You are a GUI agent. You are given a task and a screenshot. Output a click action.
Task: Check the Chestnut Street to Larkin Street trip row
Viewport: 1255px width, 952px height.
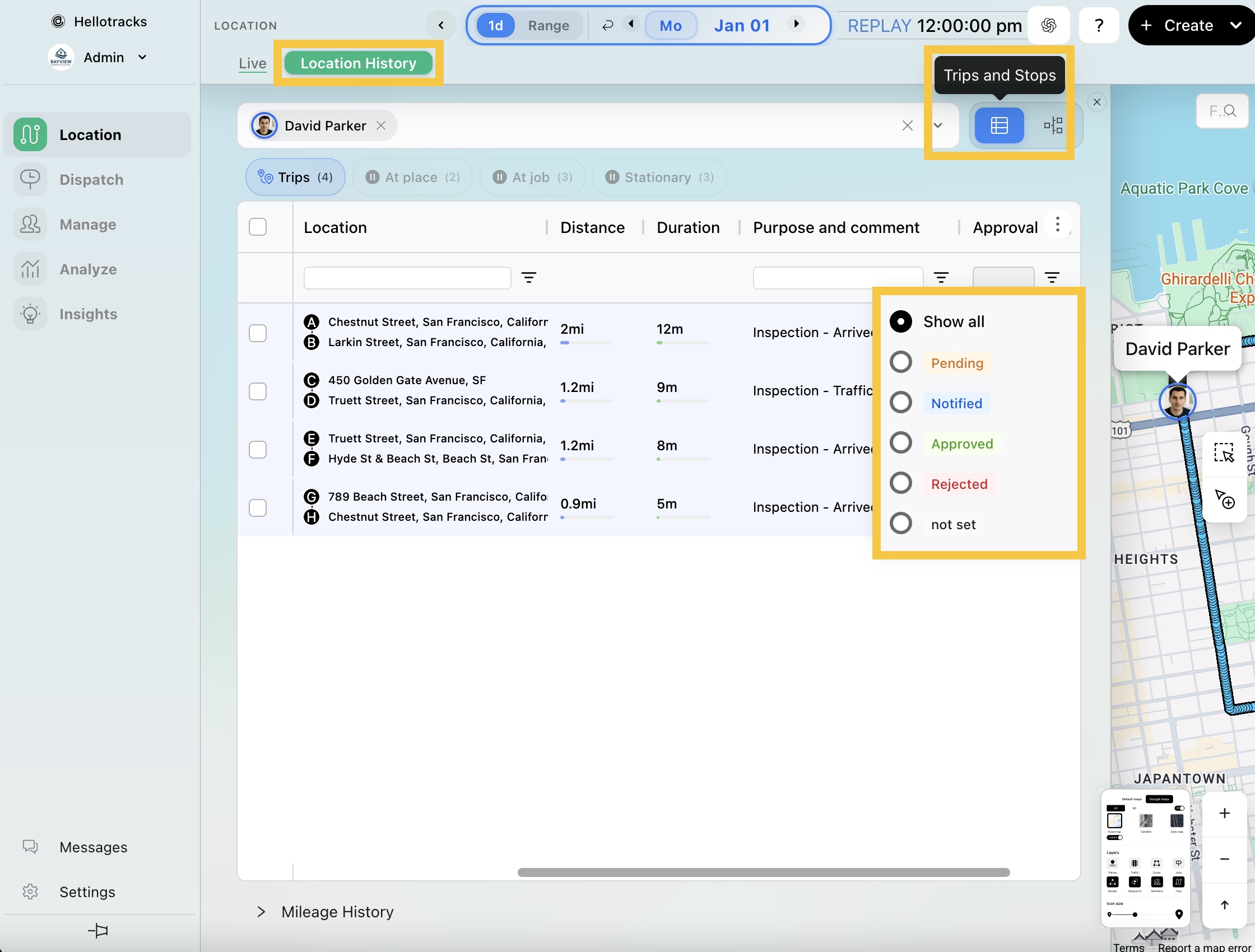[x=258, y=333]
